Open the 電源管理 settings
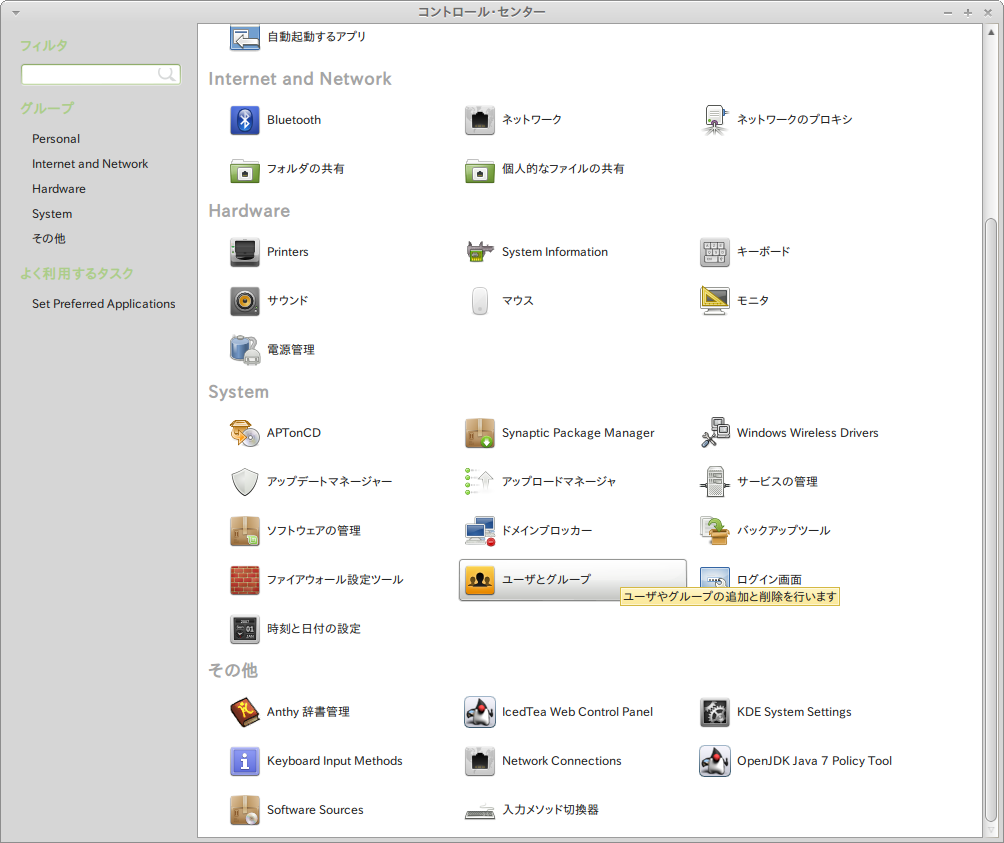The height and width of the screenshot is (843, 1004). [x=244, y=349]
